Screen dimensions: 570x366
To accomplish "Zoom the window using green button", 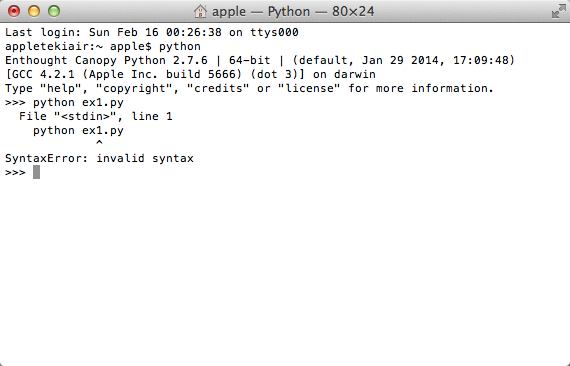I will pyautogui.click(x=54, y=11).
